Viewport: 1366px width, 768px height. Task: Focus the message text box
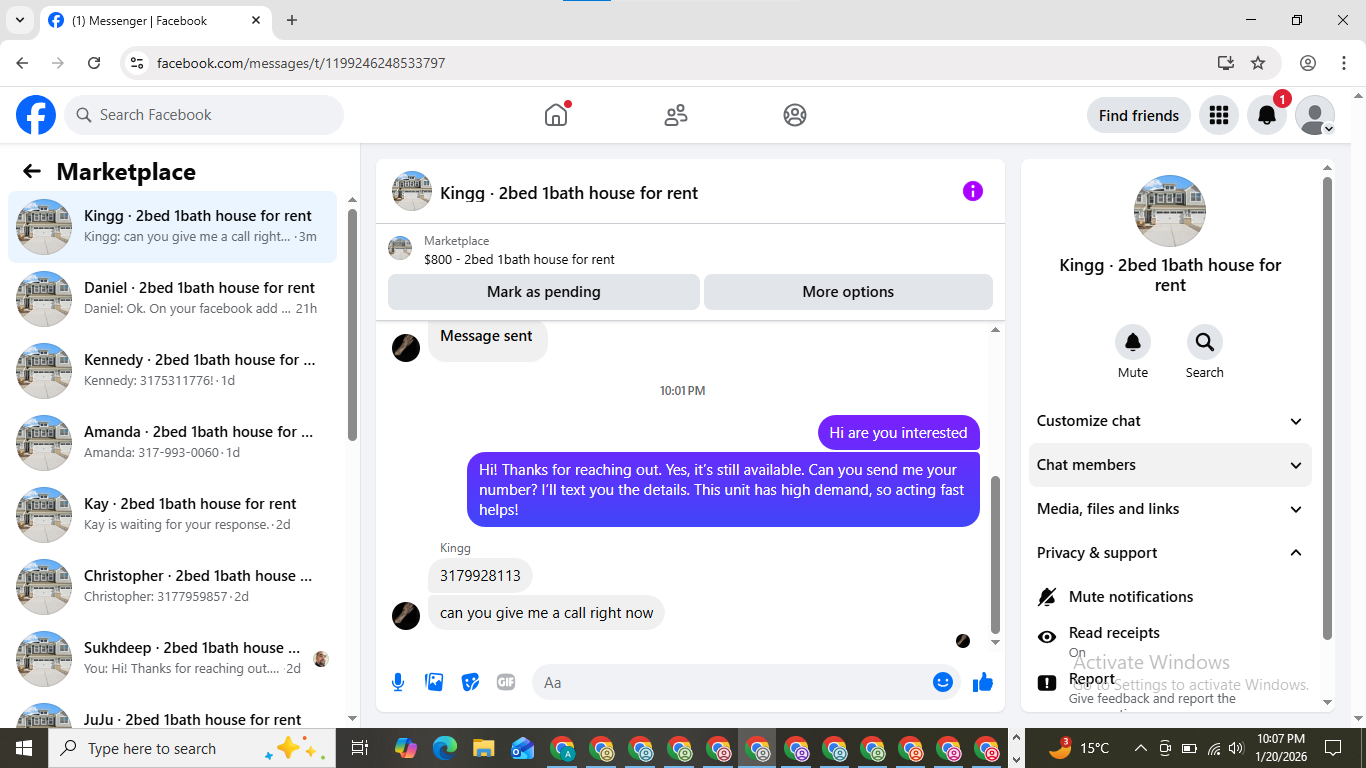point(732,682)
